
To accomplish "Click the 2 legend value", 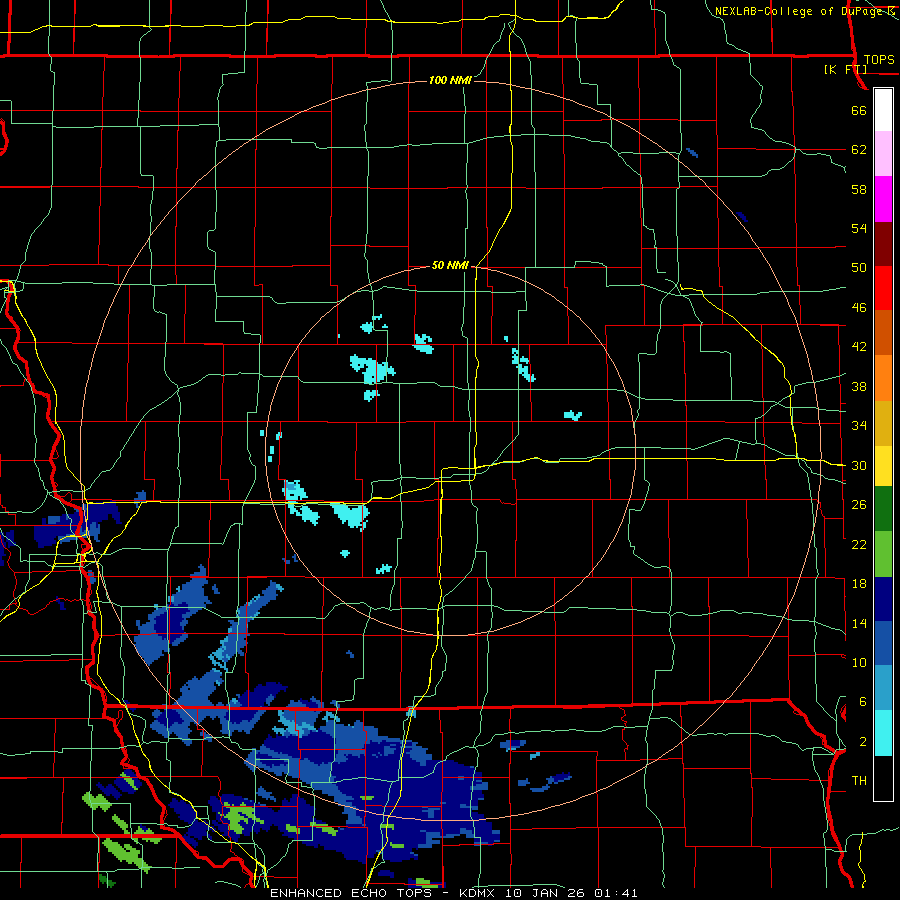I will [x=863, y=742].
